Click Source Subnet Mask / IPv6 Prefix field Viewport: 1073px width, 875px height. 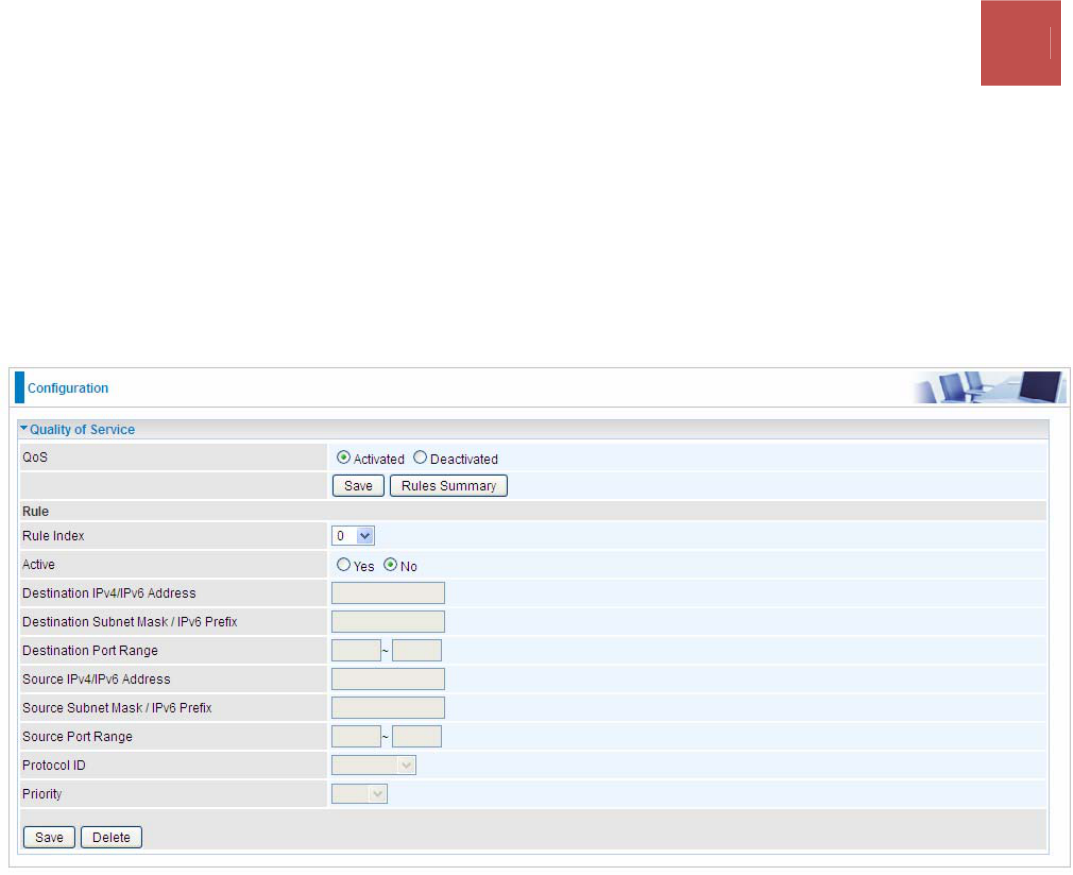point(388,708)
